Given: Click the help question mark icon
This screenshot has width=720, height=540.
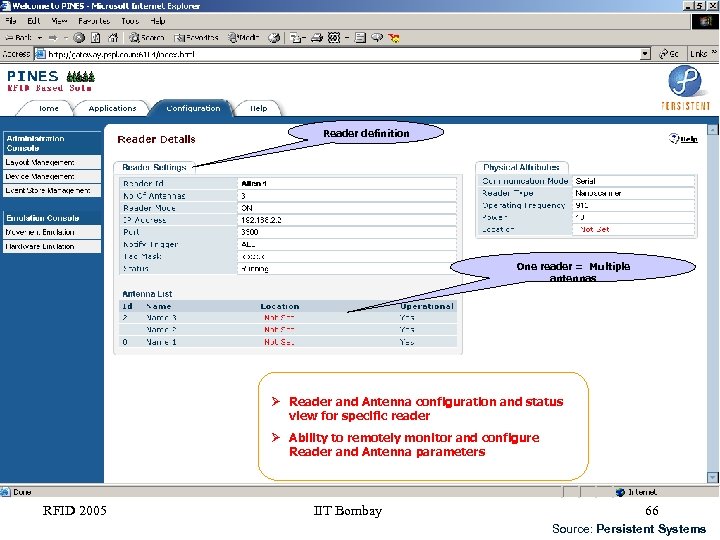Looking at the screenshot, I should (673, 138).
